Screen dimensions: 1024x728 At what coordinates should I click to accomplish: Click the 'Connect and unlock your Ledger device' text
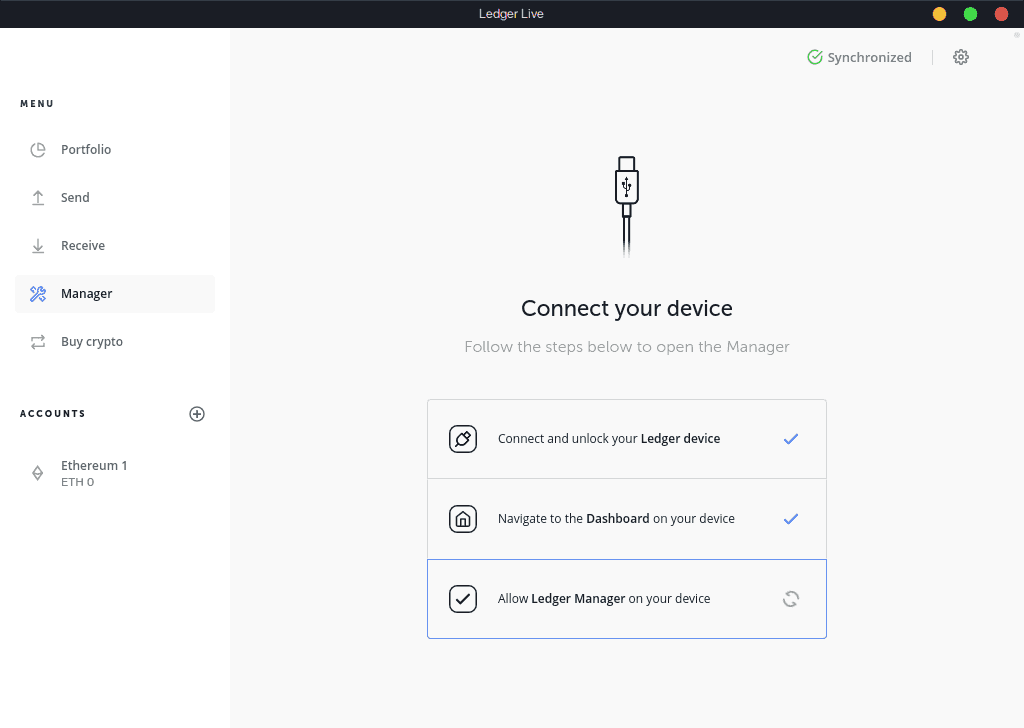tap(609, 439)
